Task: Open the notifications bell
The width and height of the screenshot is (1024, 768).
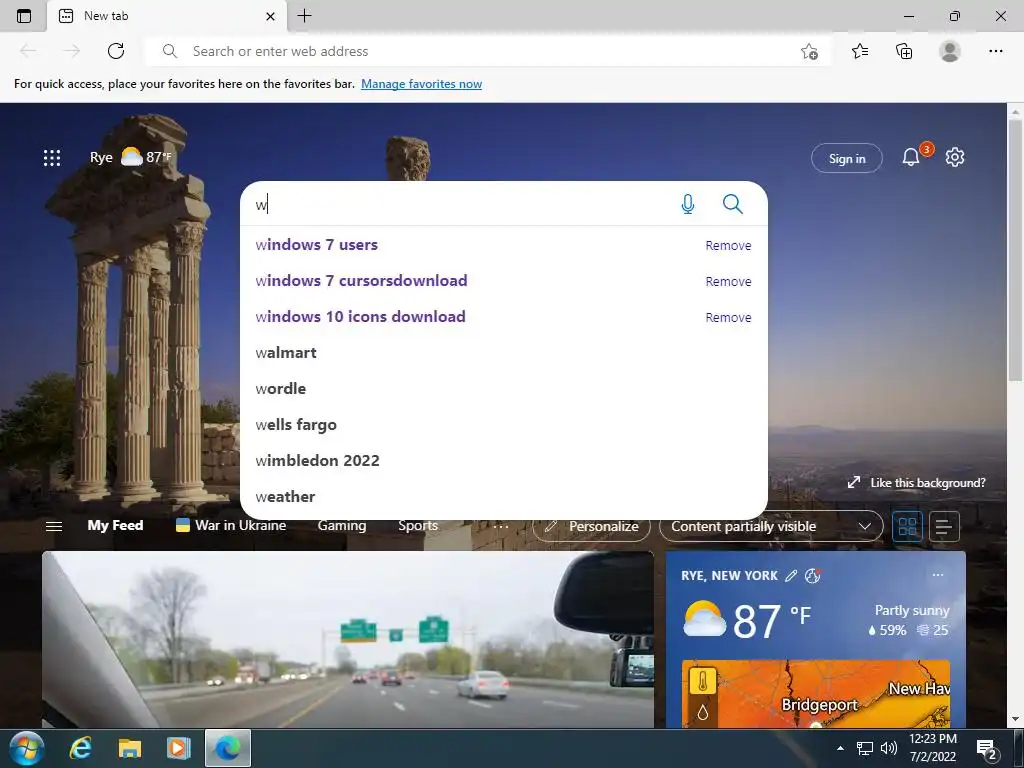Action: click(911, 157)
